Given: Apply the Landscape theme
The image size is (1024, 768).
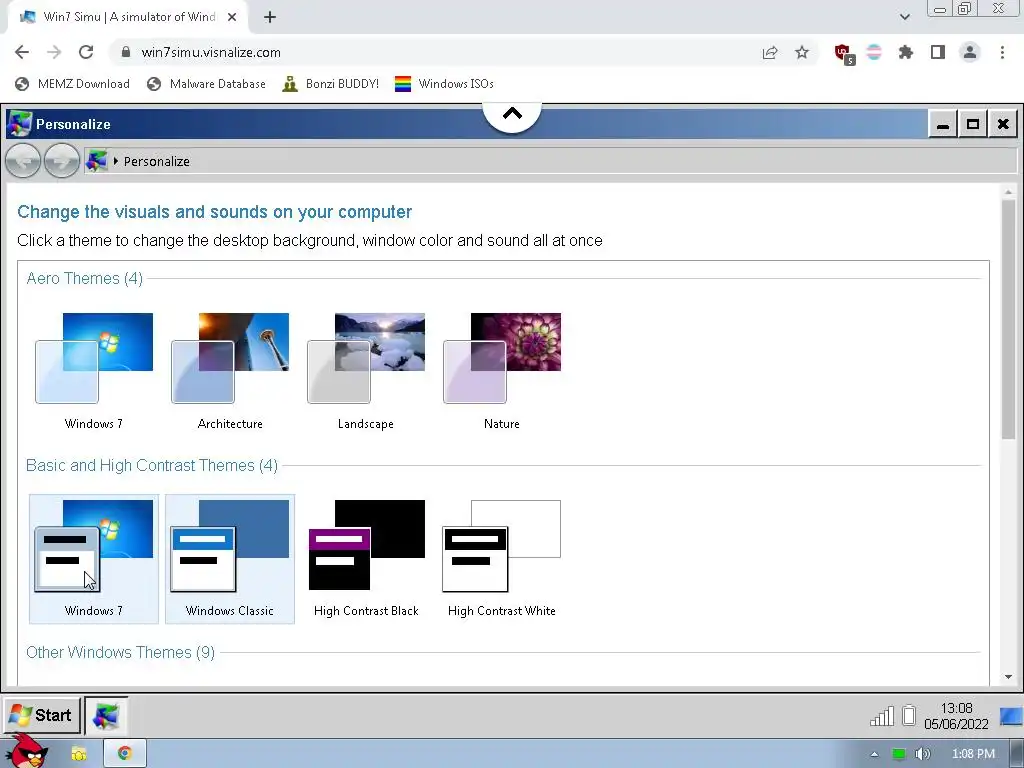Looking at the screenshot, I should (x=366, y=358).
